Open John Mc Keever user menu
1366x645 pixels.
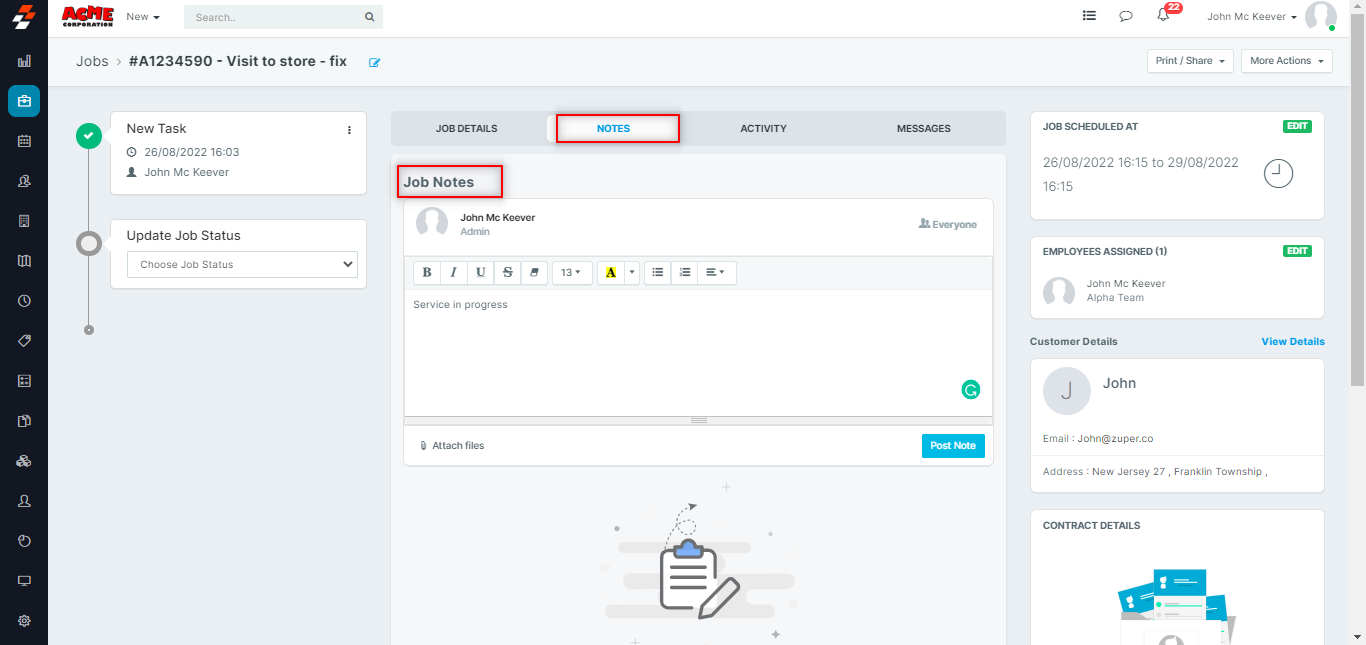click(x=1252, y=17)
